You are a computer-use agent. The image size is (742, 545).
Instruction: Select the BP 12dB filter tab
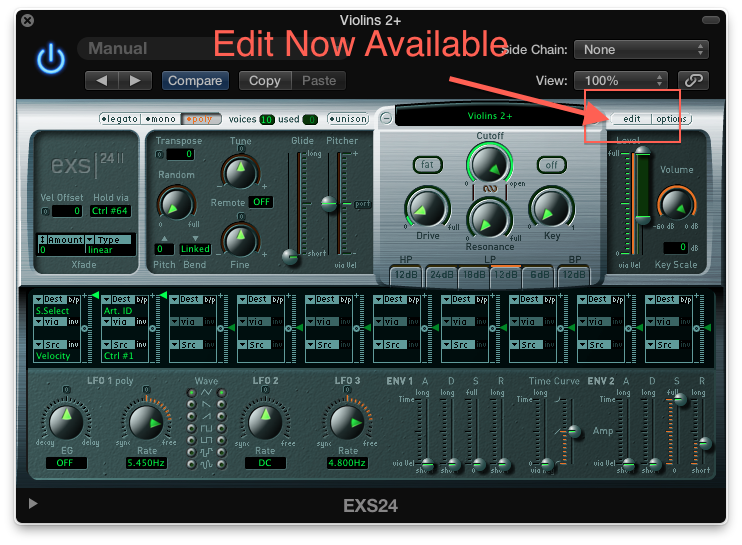coord(576,274)
